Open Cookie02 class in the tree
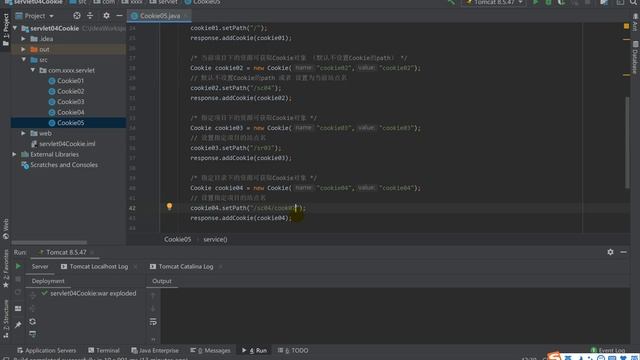This screenshot has height=360, width=640. click(x=66, y=91)
